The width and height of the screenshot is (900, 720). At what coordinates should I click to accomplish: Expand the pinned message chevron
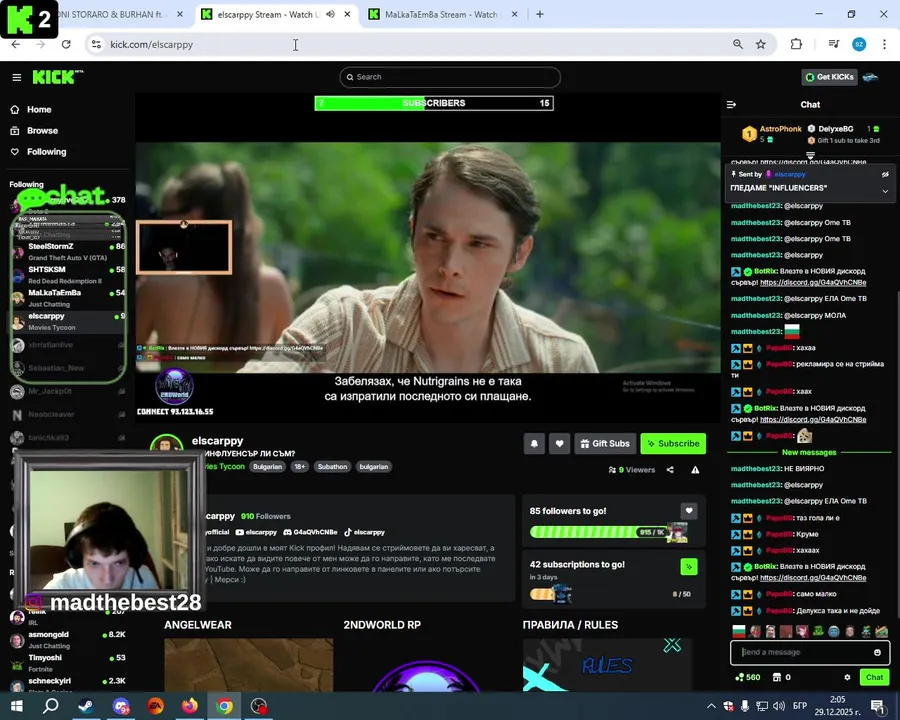[x=885, y=191]
